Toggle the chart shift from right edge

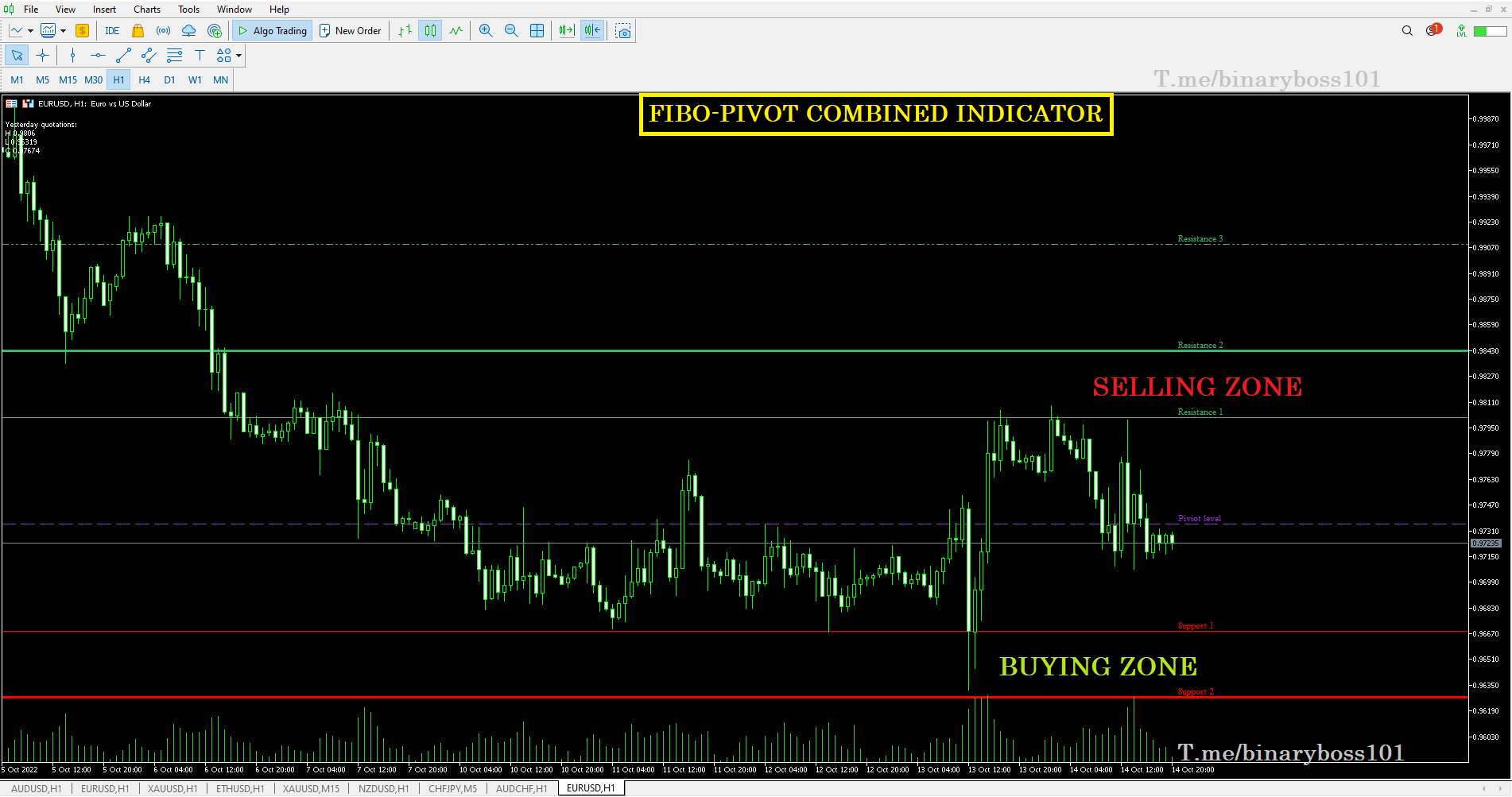[x=591, y=30]
